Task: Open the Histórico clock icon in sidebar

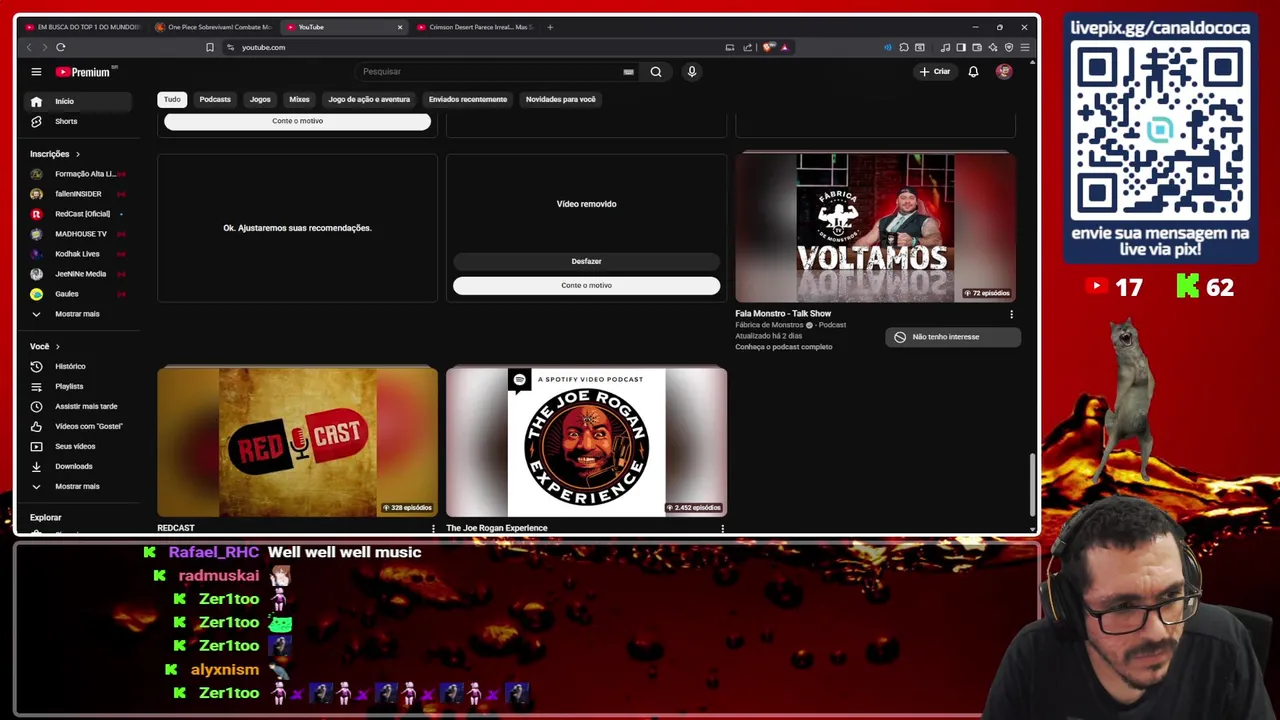Action: 36,366
